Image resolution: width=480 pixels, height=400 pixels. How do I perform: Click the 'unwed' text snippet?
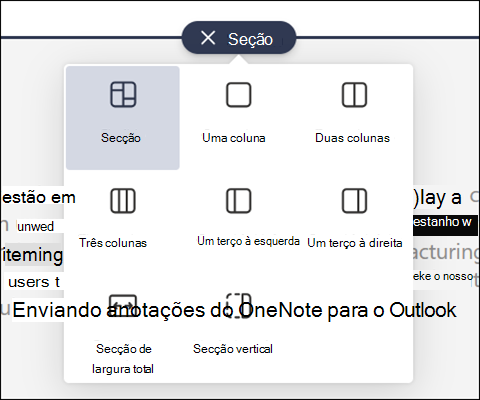[x=36, y=227]
